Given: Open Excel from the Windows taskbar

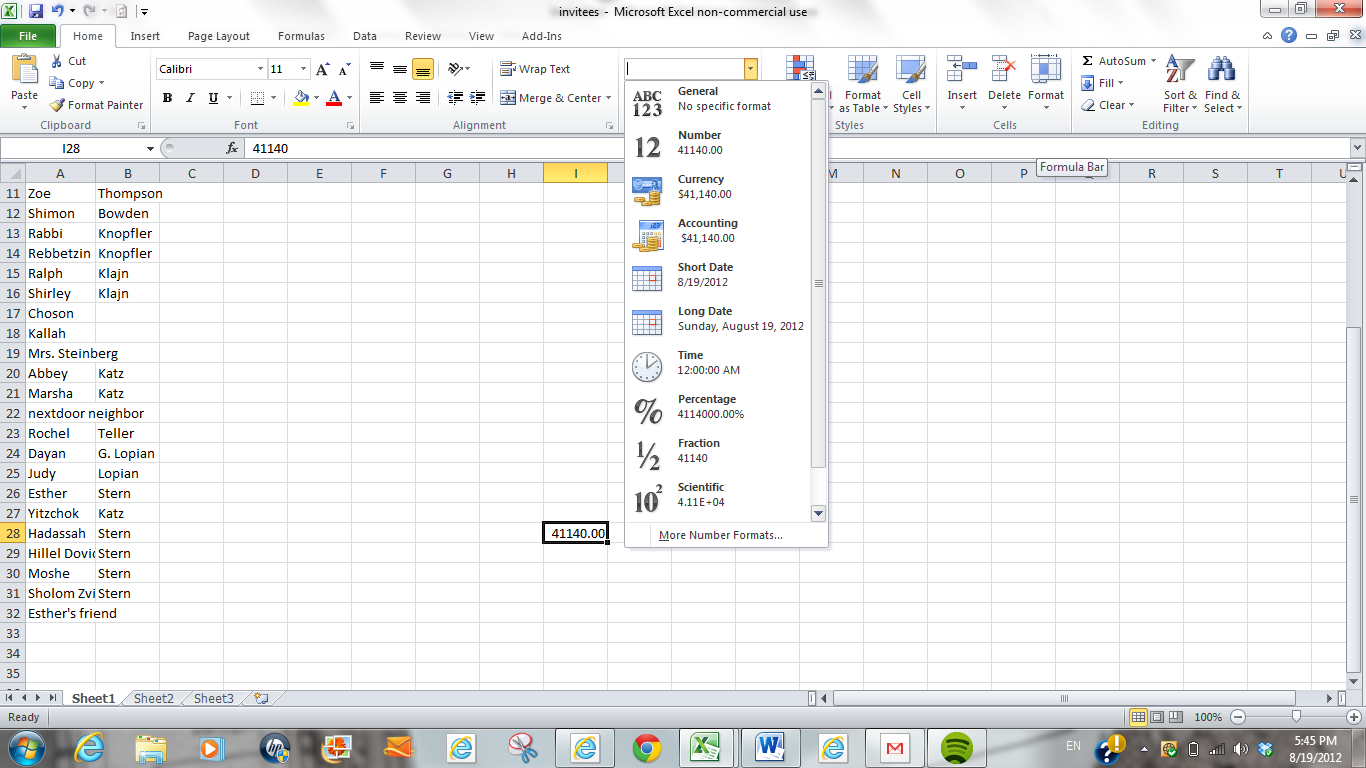Looking at the screenshot, I should (x=707, y=747).
